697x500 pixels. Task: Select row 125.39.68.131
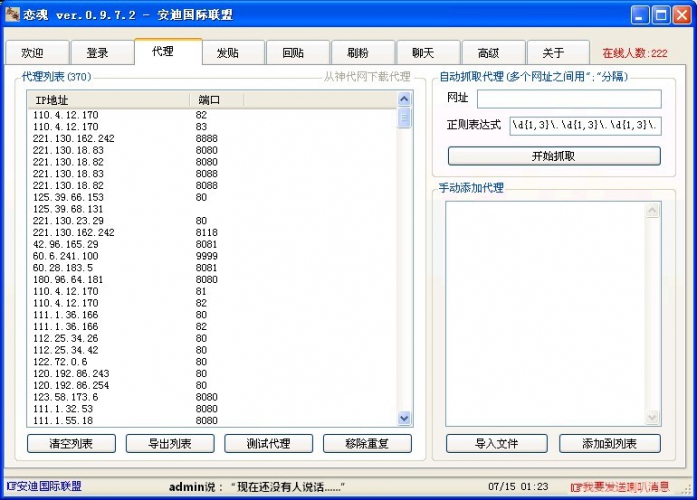pos(212,209)
